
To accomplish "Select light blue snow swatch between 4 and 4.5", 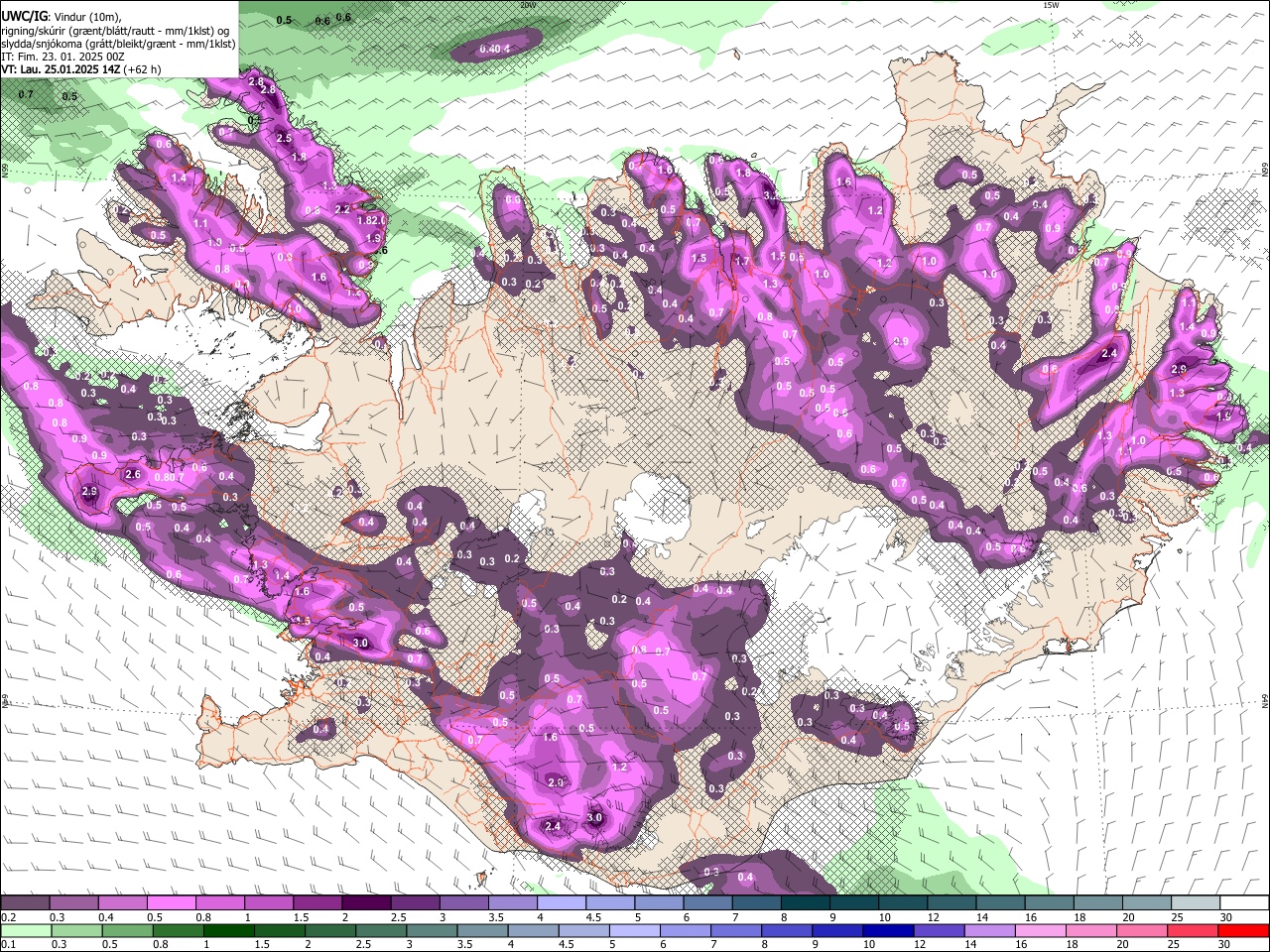I will coord(560,903).
